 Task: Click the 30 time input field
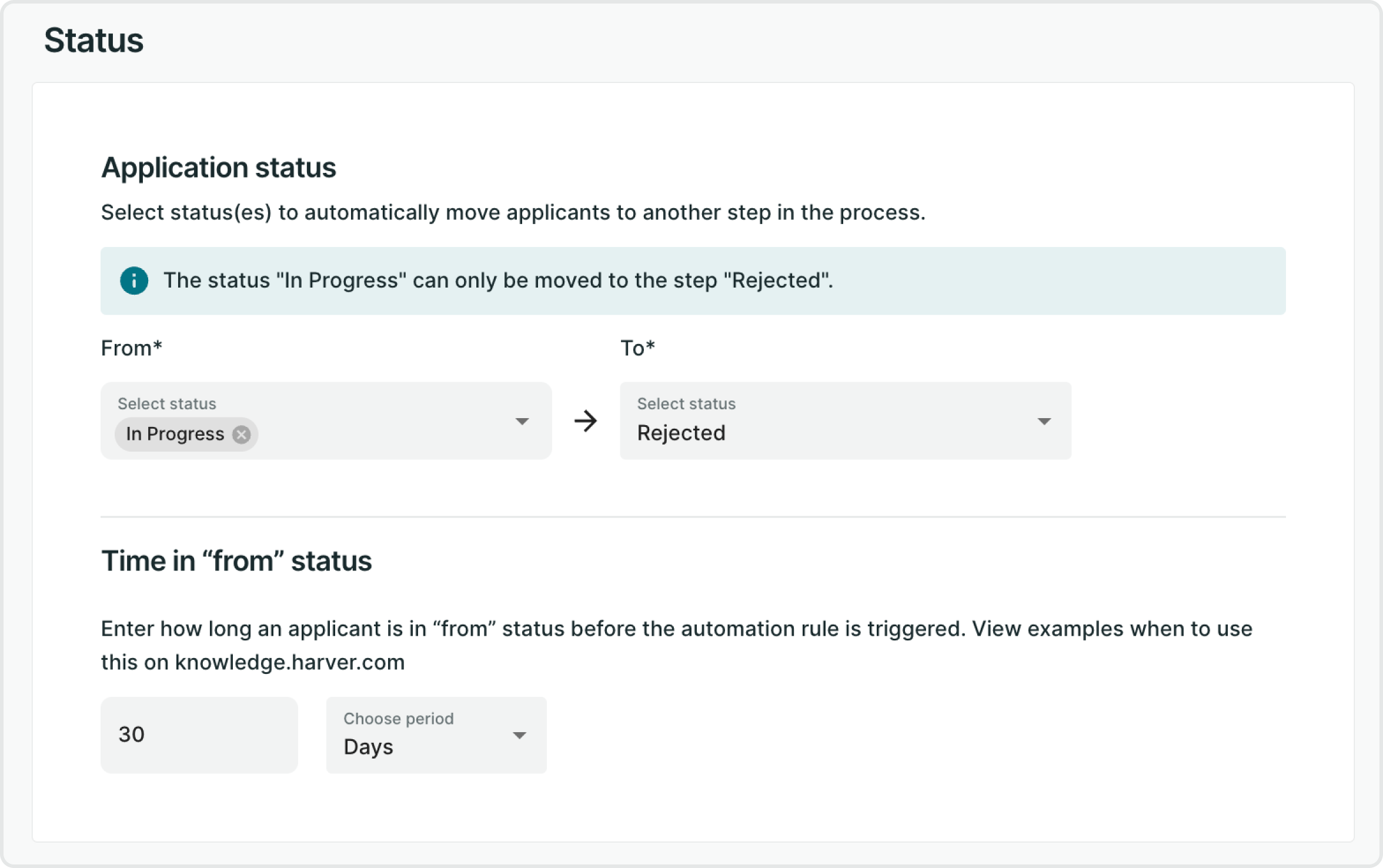199,735
